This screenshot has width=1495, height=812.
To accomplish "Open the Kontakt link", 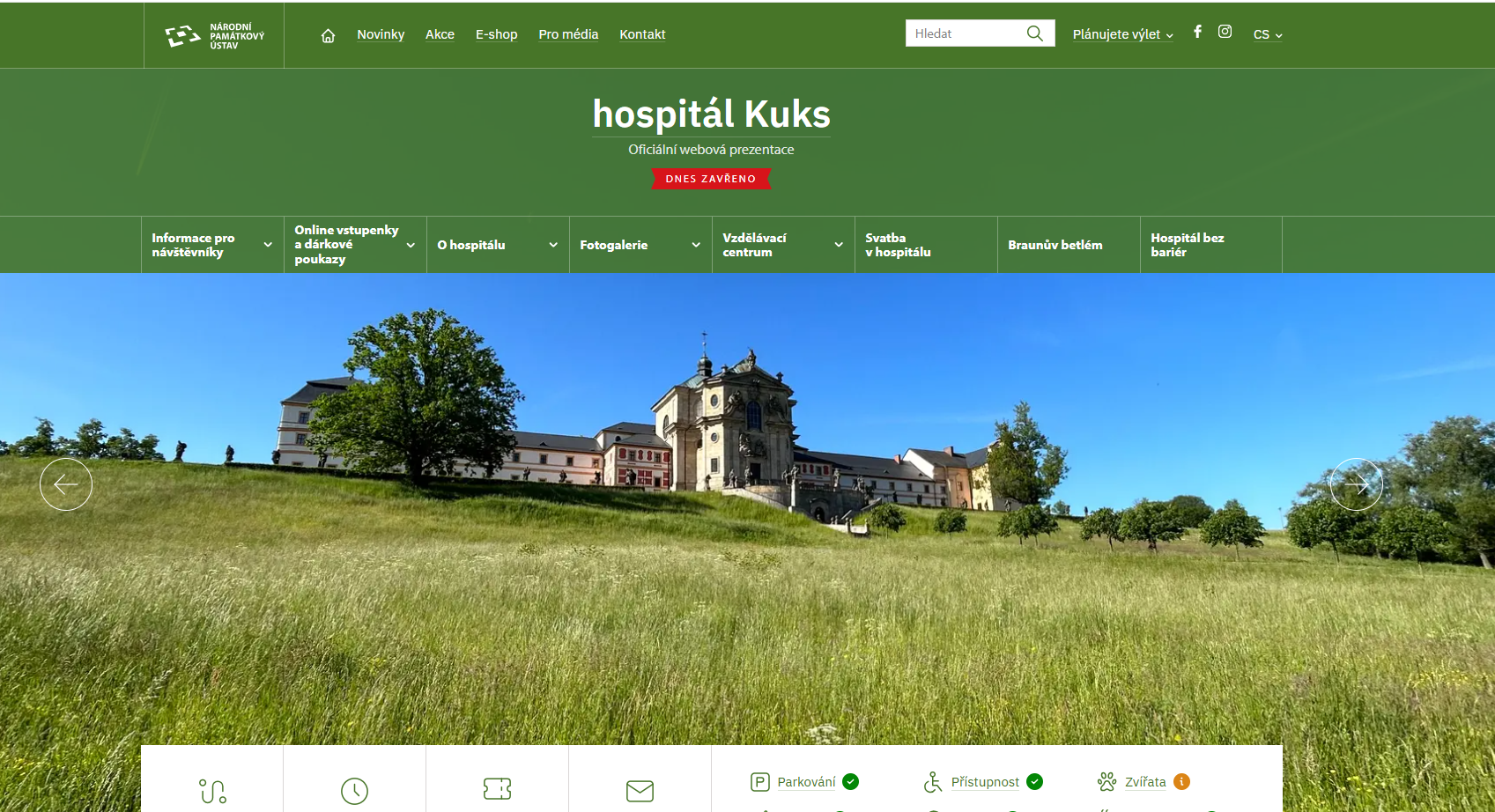I will pyautogui.click(x=642, y=34).
